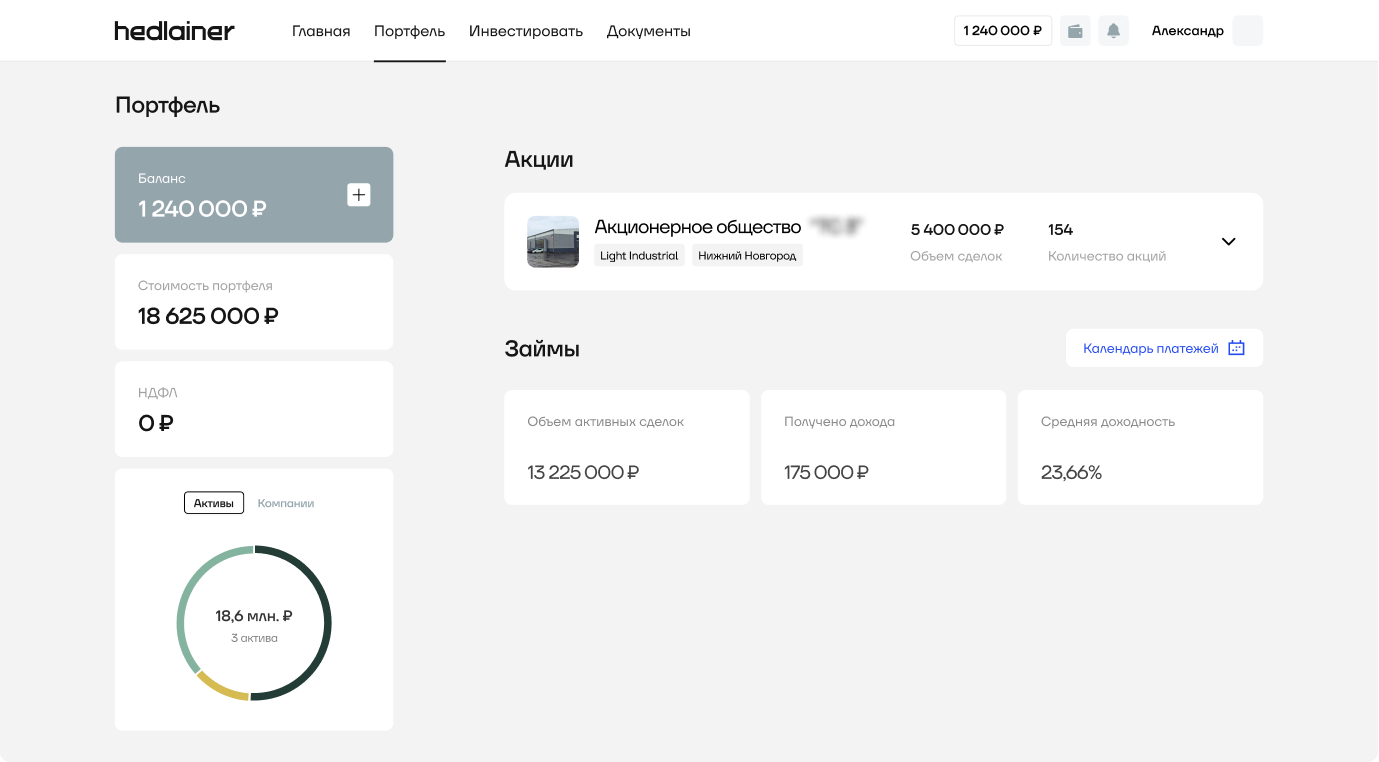The height and width of the screenshot is (762, 1379).
Task: Open notifications bell icon
Action: (1113, 31)
